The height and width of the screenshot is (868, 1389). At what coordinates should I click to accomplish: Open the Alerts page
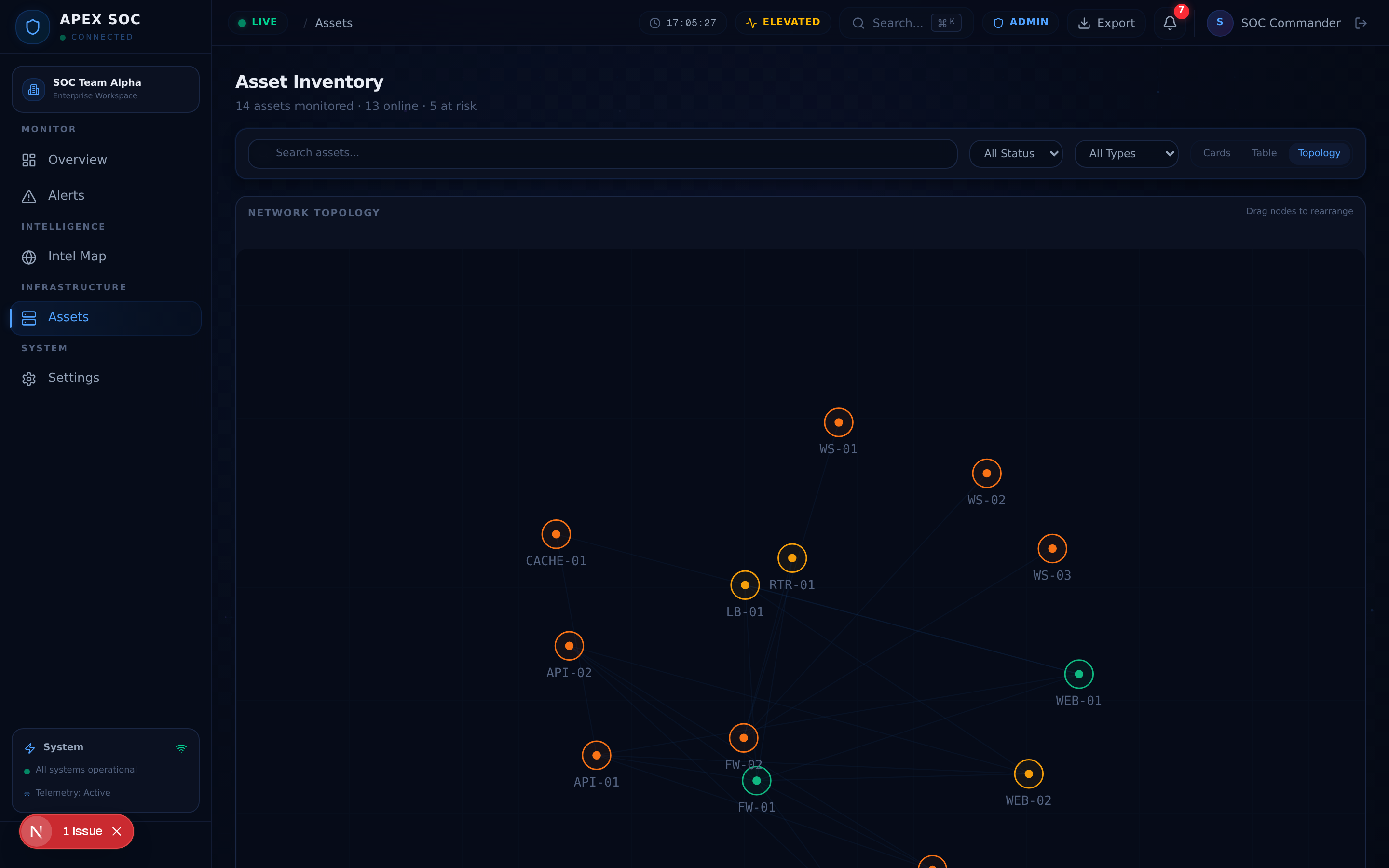106,196
